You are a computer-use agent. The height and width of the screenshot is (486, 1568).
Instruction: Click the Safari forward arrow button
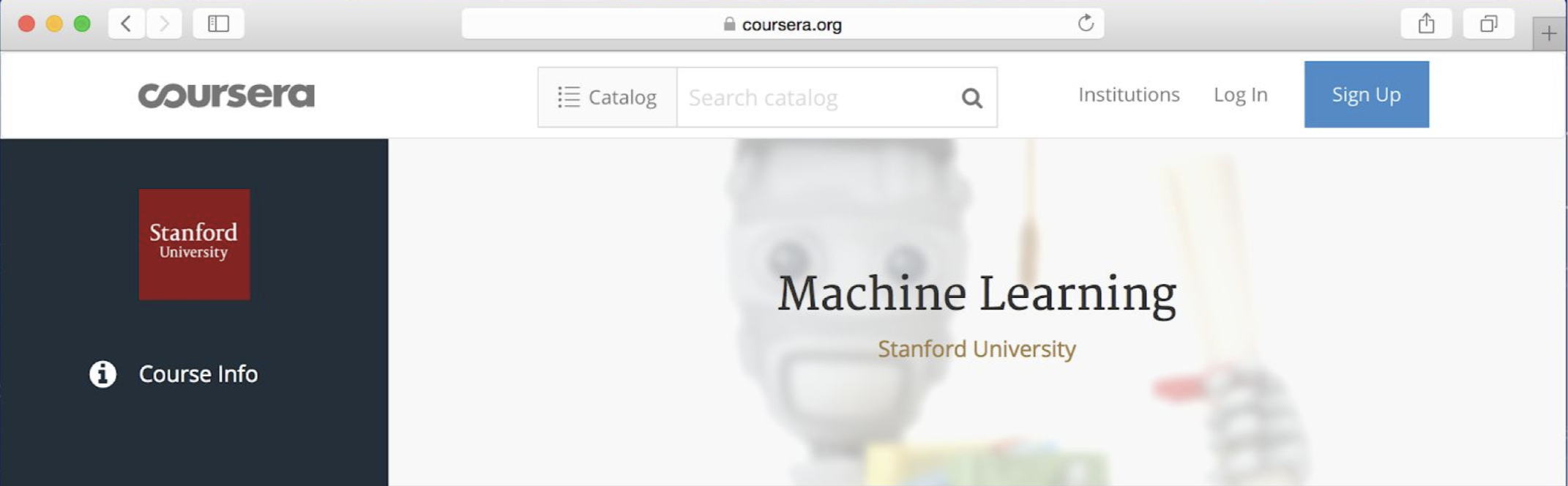(x=164, y=24)
